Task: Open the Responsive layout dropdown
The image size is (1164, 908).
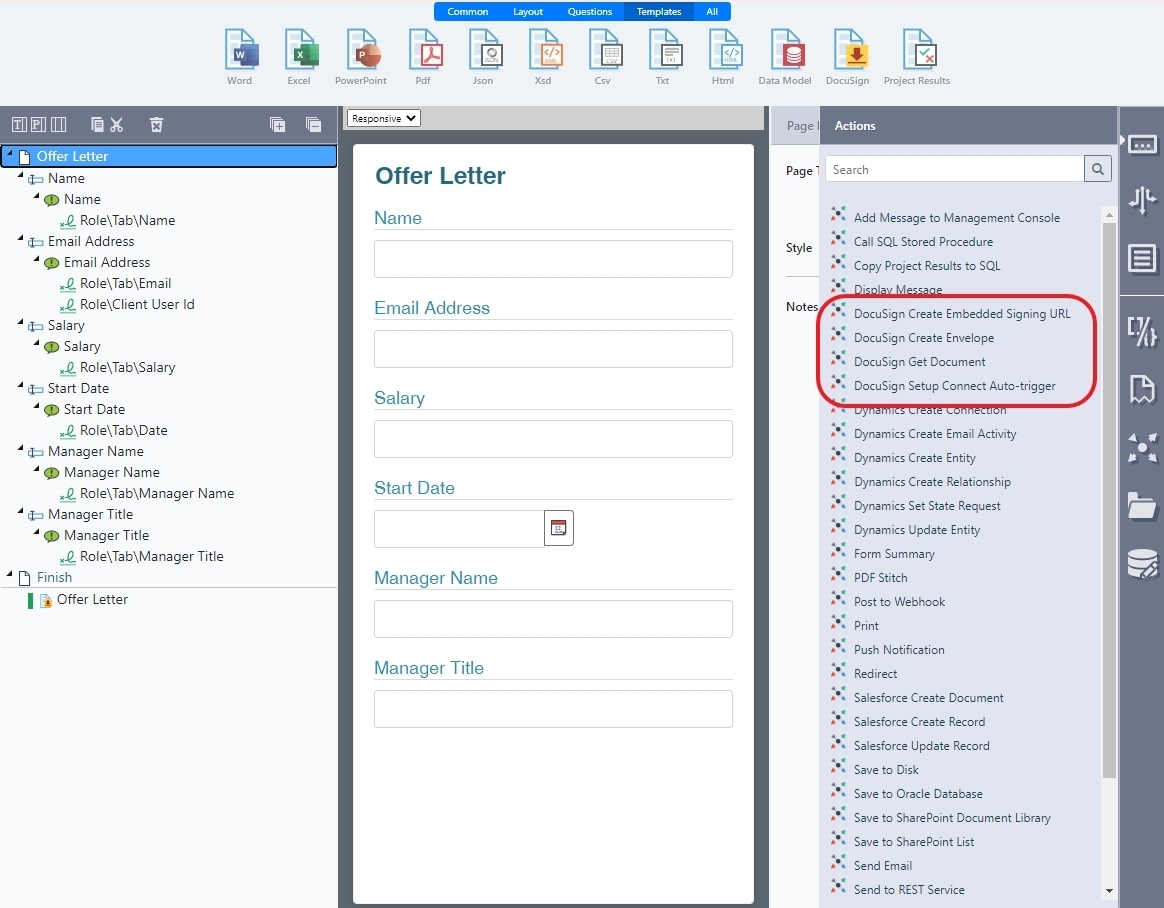Action: point(383,117)
